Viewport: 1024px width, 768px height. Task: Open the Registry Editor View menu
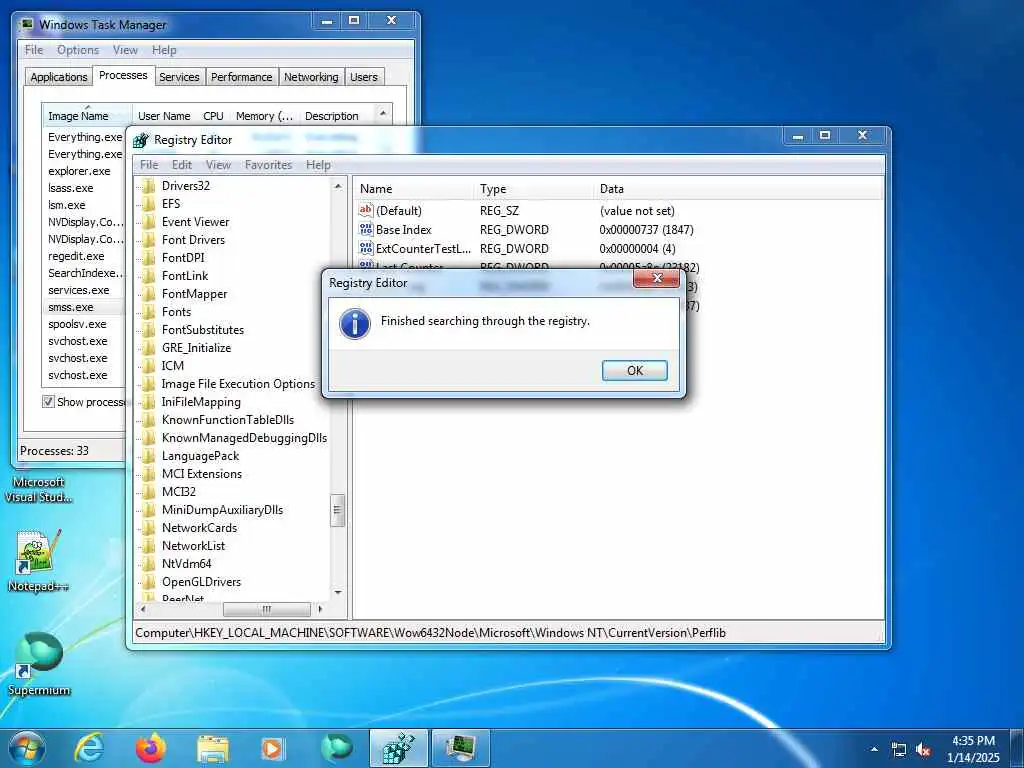218,165
